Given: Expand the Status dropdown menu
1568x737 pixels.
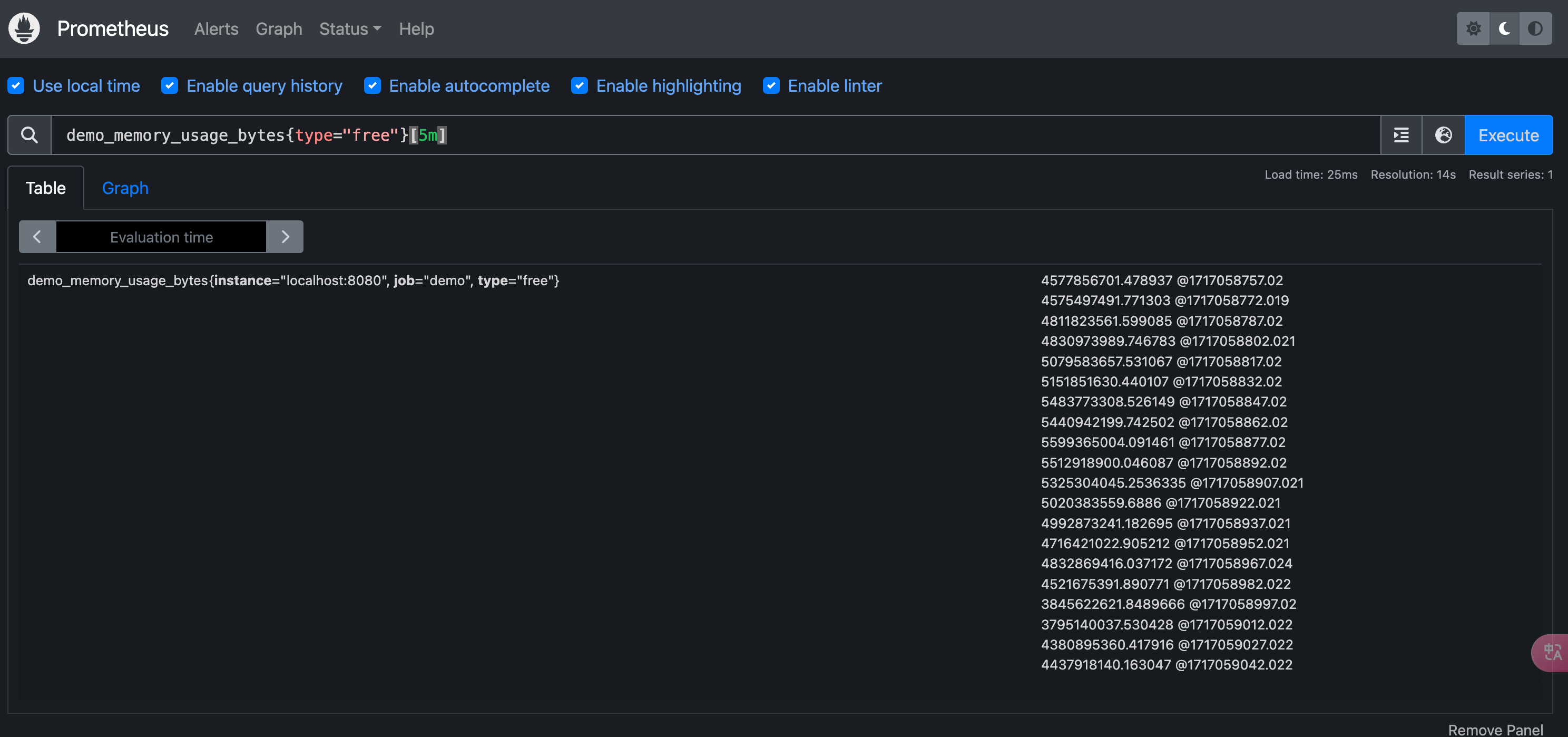Looking at the screenshot, I should [350, 28].
